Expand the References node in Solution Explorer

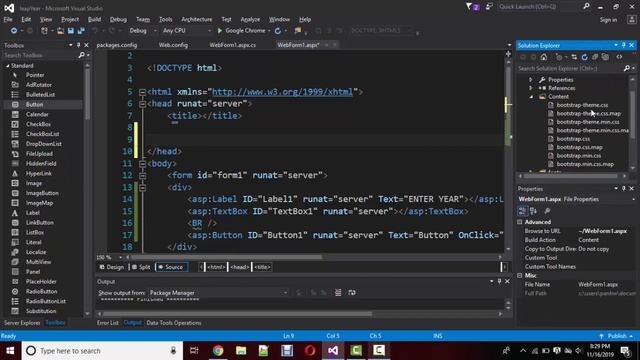531,88
